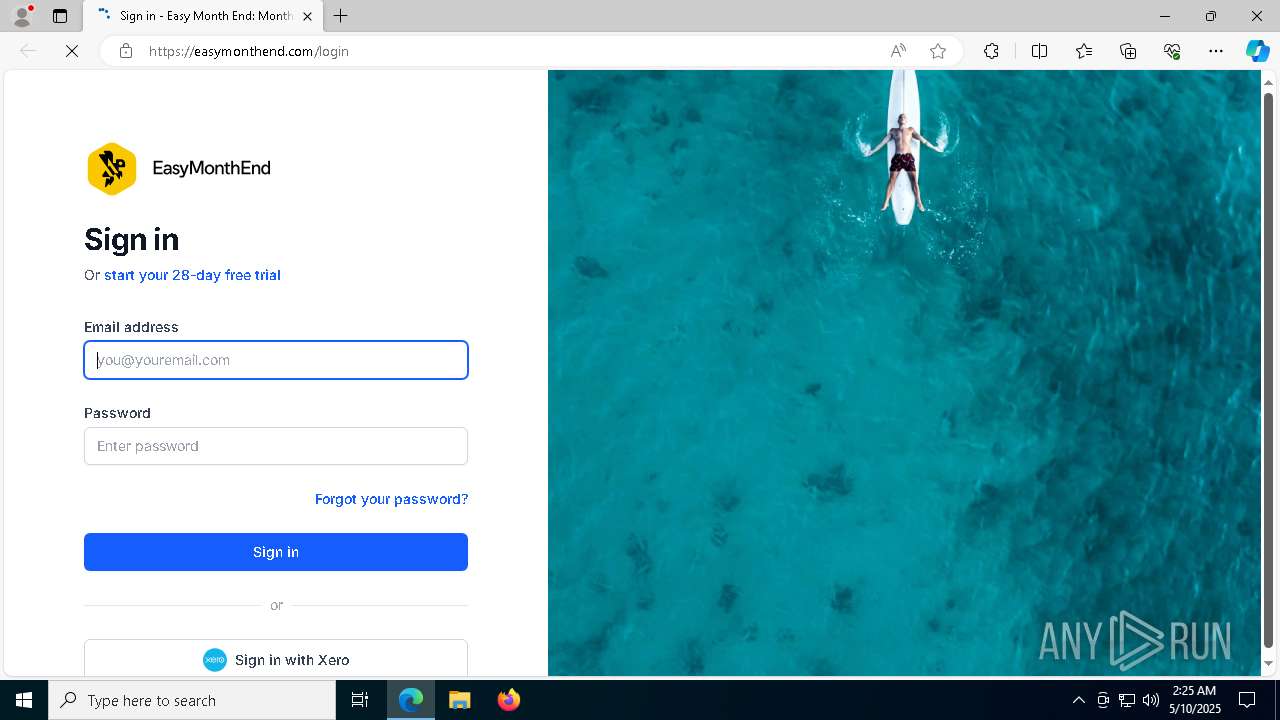Image resolution: width=1280 pixels, height=720 pixels.
Task: Open Firefox from taskbar
Action: [508, 700]
